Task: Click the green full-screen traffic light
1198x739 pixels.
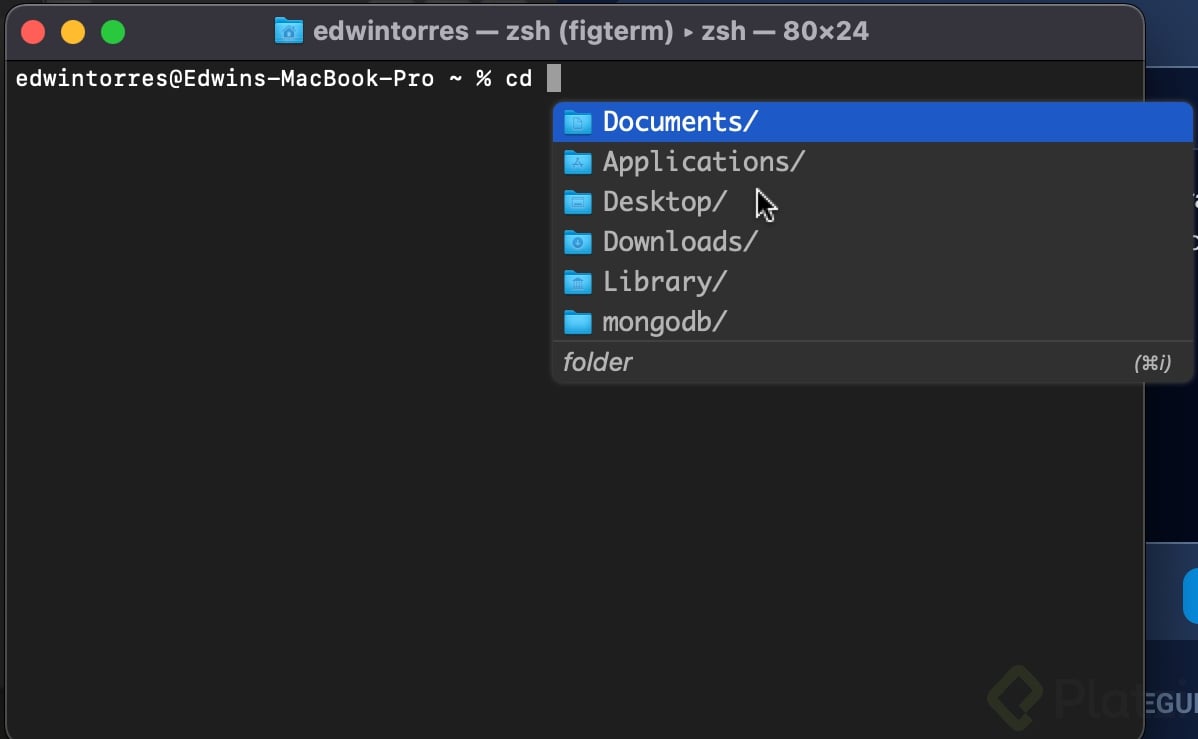Action: point(113,31)
